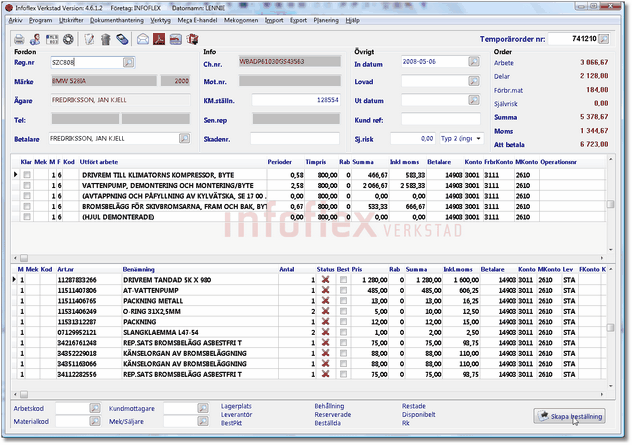
Task: Open the tire wheel icon in toolbar
Action: tap(69, 39)
